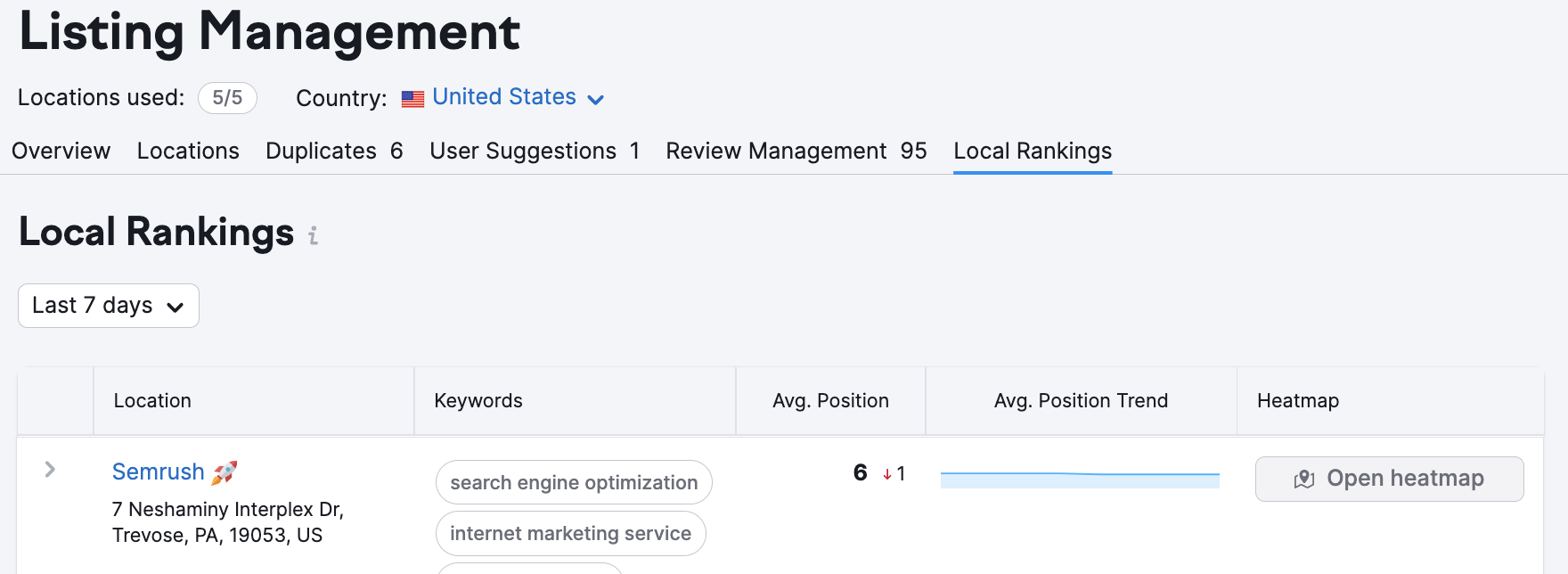This screenshot has width=1568, height=574.
Task: Click the 5/5 locations used badge
Action: coord(227,98)
